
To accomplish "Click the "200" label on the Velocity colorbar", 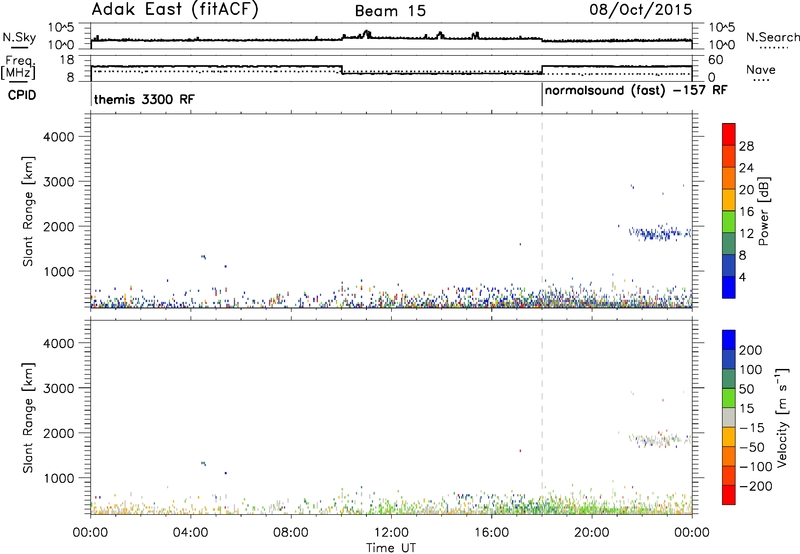I will (751, 350).
